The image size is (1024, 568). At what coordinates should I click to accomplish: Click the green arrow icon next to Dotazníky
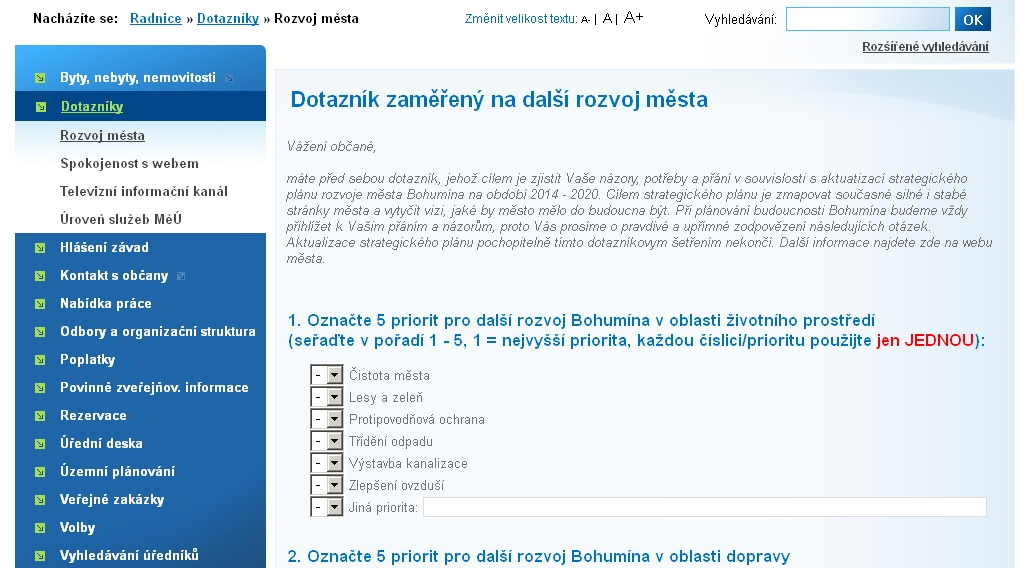[40, 107]
